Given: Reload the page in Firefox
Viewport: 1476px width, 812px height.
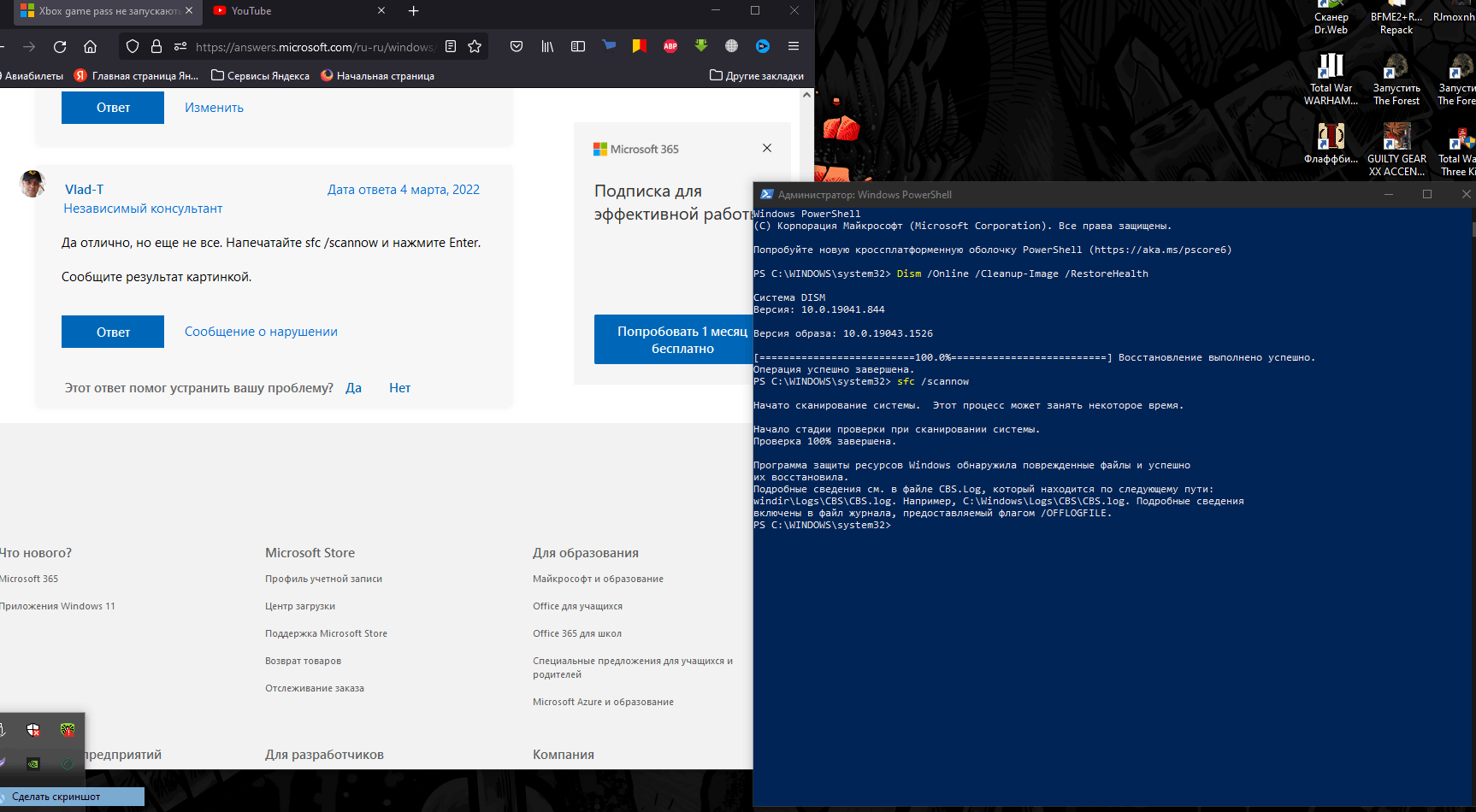Looking at the screenshot, I should 60,47.
